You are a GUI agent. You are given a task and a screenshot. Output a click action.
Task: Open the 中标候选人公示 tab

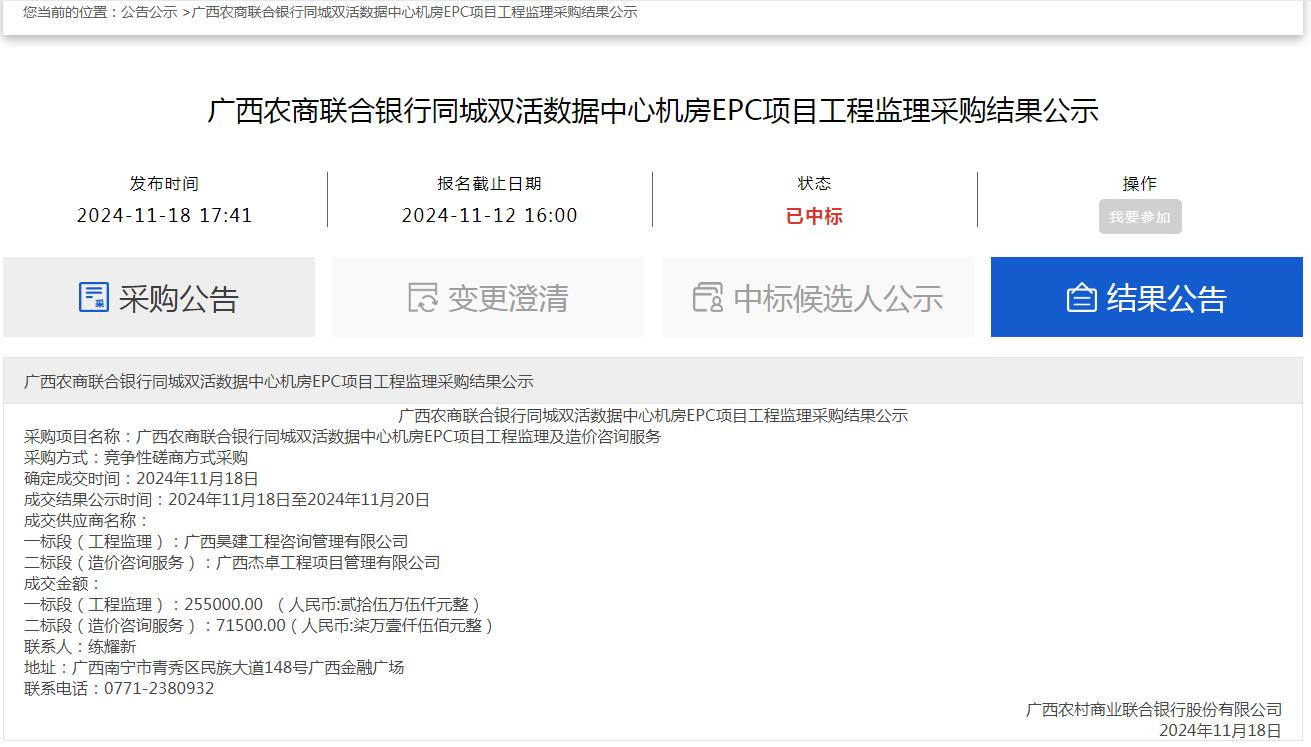[x=818, y=297]
